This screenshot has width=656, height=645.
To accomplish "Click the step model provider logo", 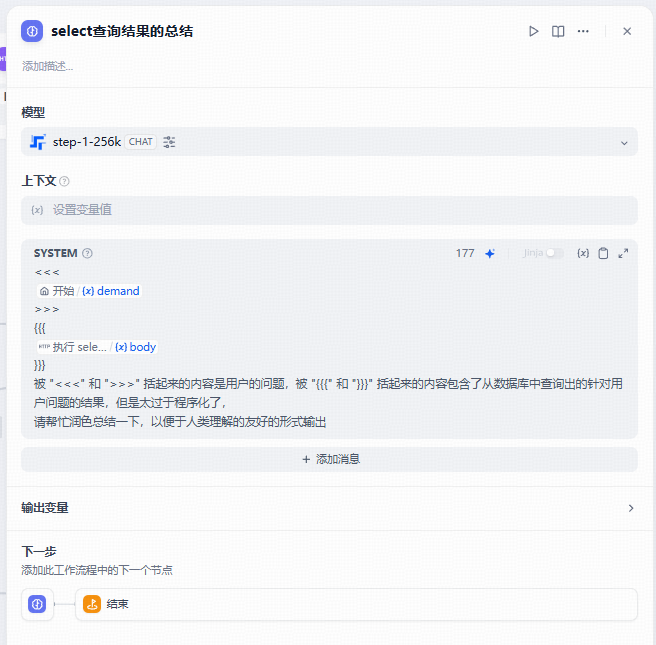I will coord(38,142).
